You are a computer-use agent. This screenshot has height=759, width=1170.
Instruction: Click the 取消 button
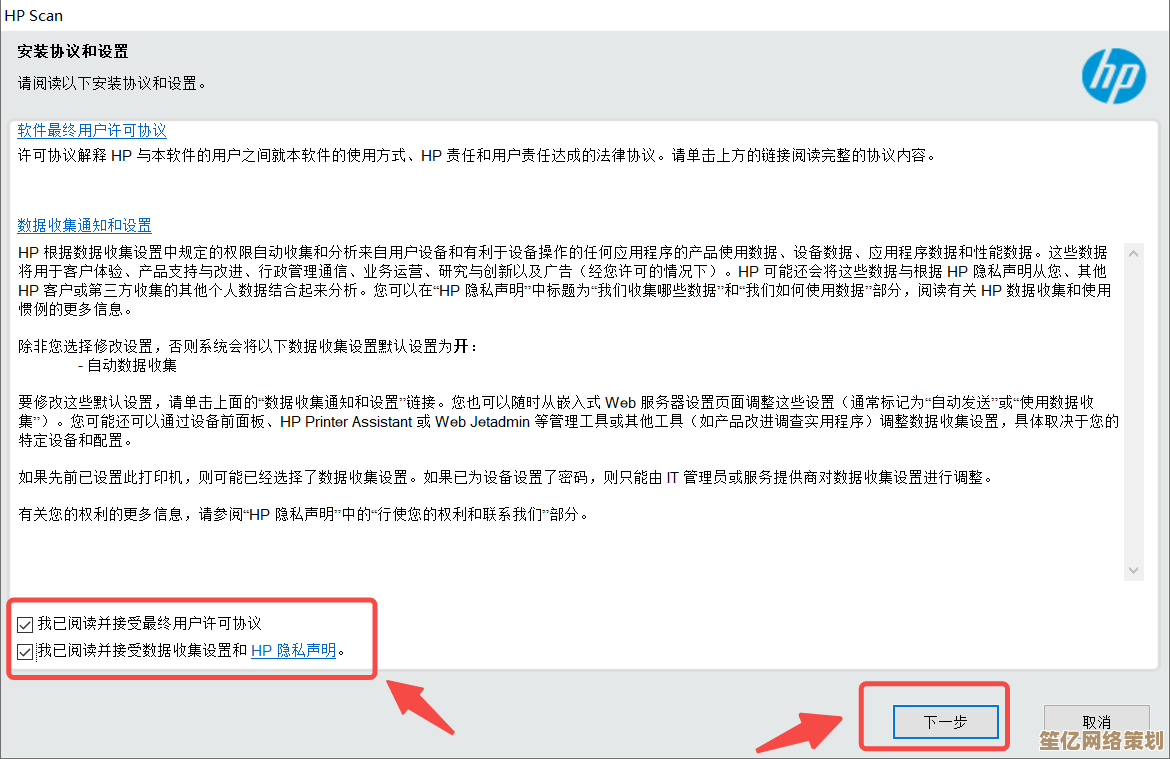pos(1096,722)
